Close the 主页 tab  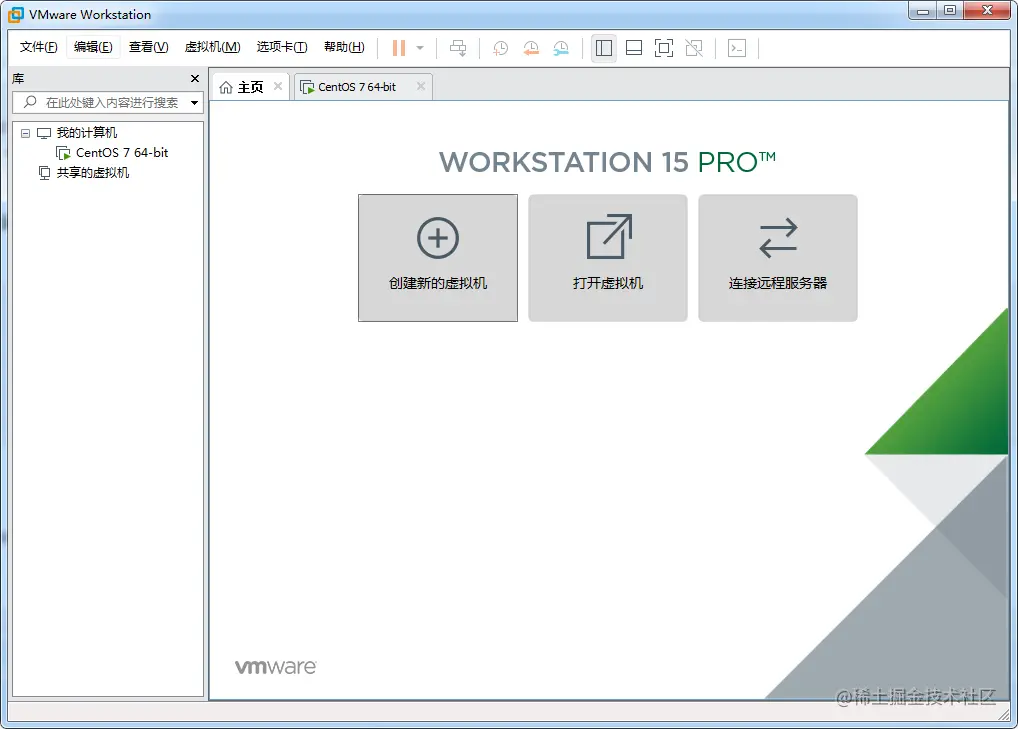(x=278, y=86)
